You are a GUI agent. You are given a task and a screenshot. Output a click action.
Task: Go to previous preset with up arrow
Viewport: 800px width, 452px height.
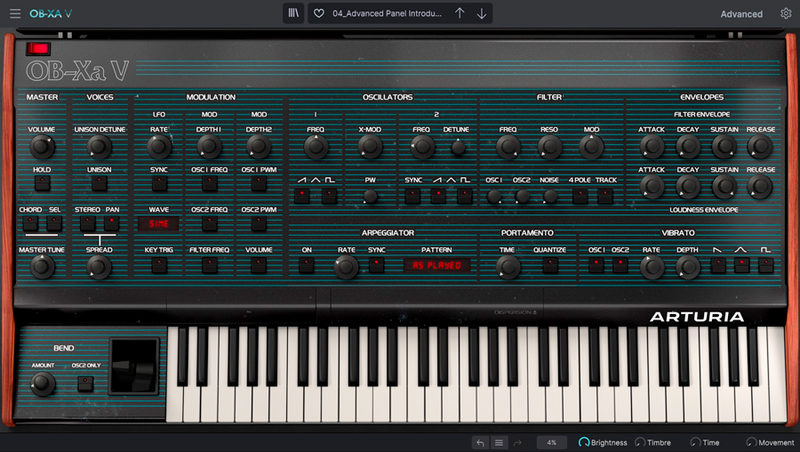[x=460, y=14]
